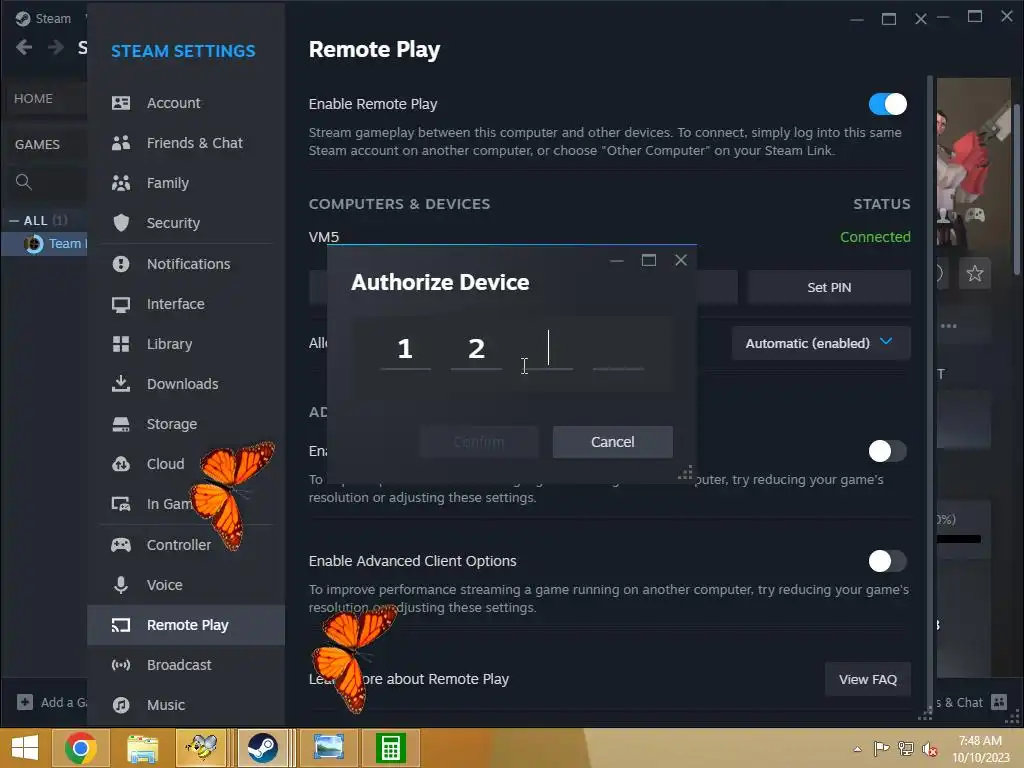Select Storage drive icon
1024x768 pixels.
pyautogui.click(x=121, y=424)
